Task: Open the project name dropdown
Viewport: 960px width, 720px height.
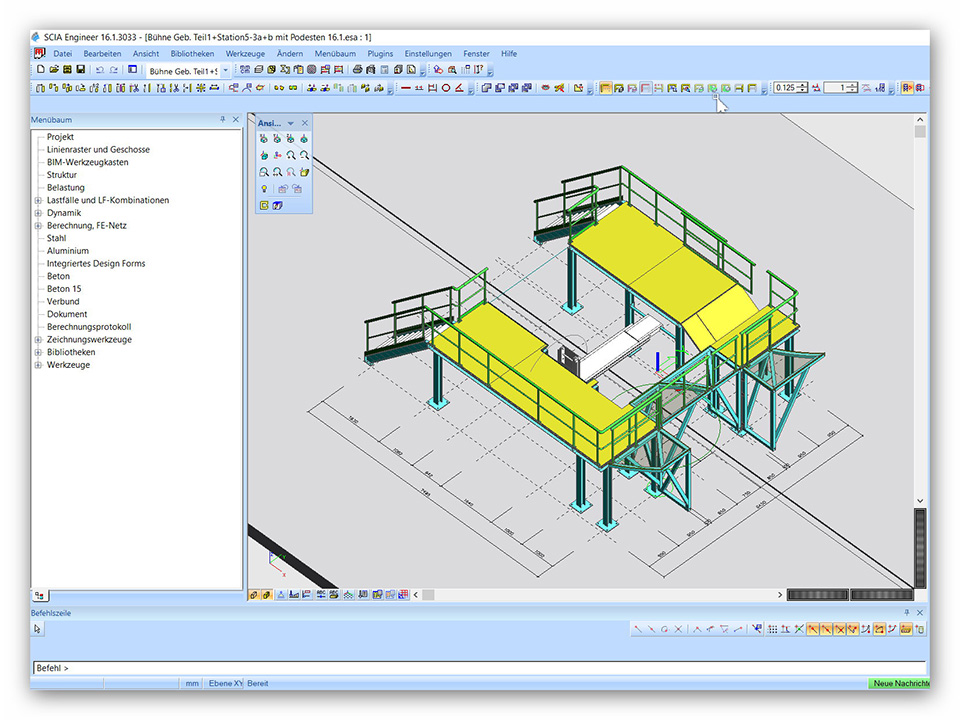Action: tap(225, 70)
